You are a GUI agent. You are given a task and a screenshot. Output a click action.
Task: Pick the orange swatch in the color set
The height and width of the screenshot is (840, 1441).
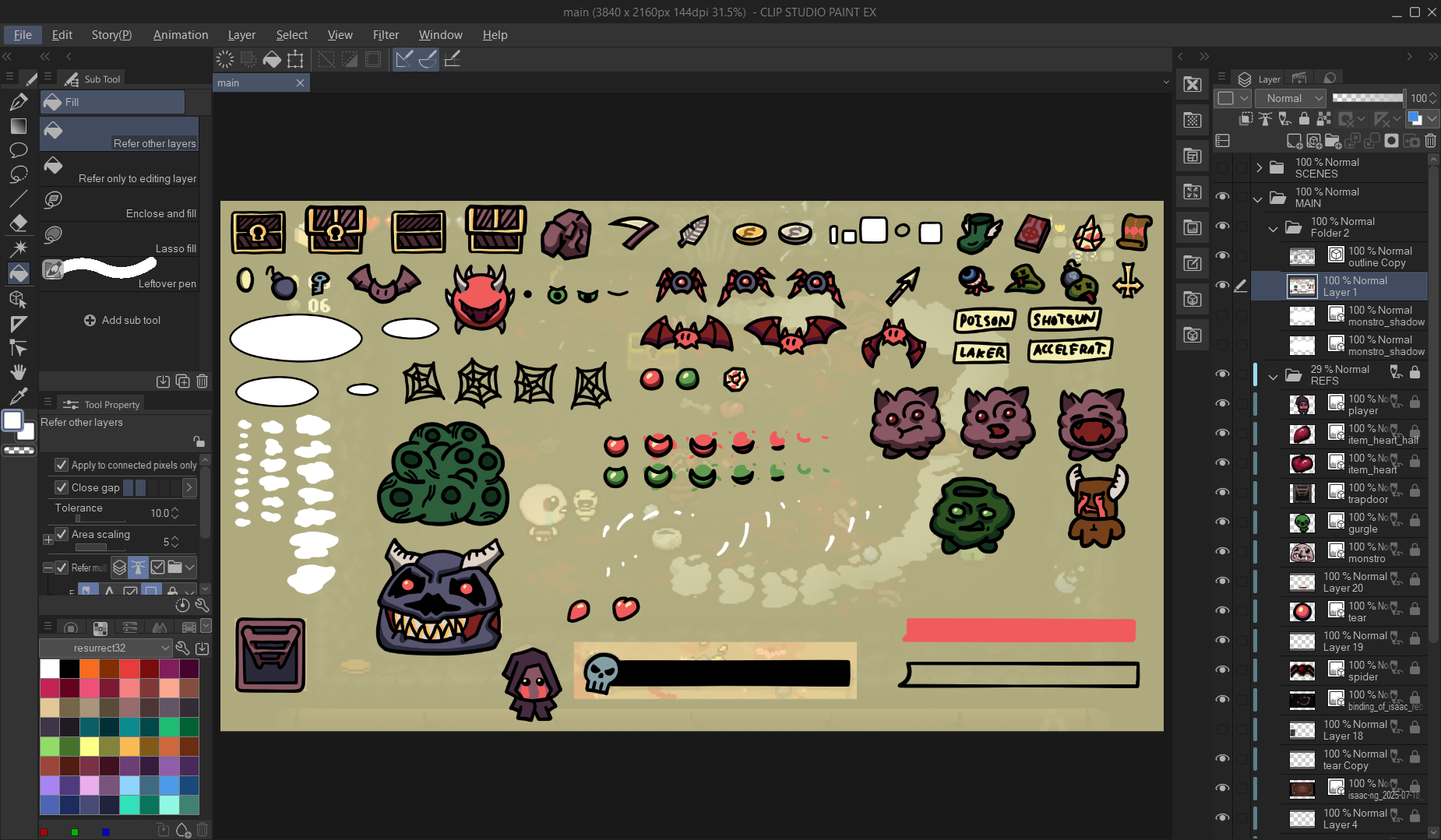click(90, 669)
